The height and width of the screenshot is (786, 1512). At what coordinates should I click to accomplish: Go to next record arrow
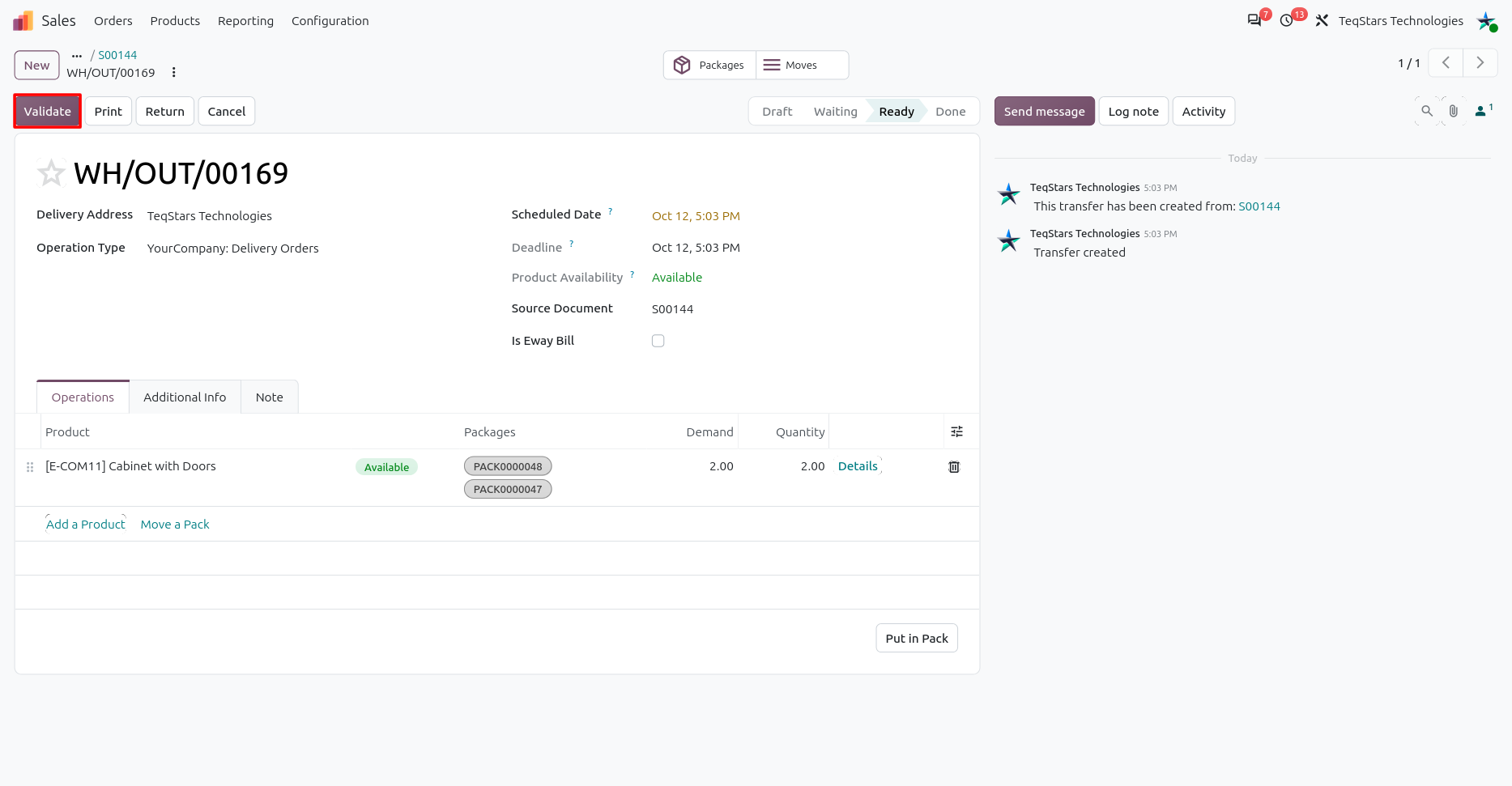pyautogui.click(x=1480, y=62)
